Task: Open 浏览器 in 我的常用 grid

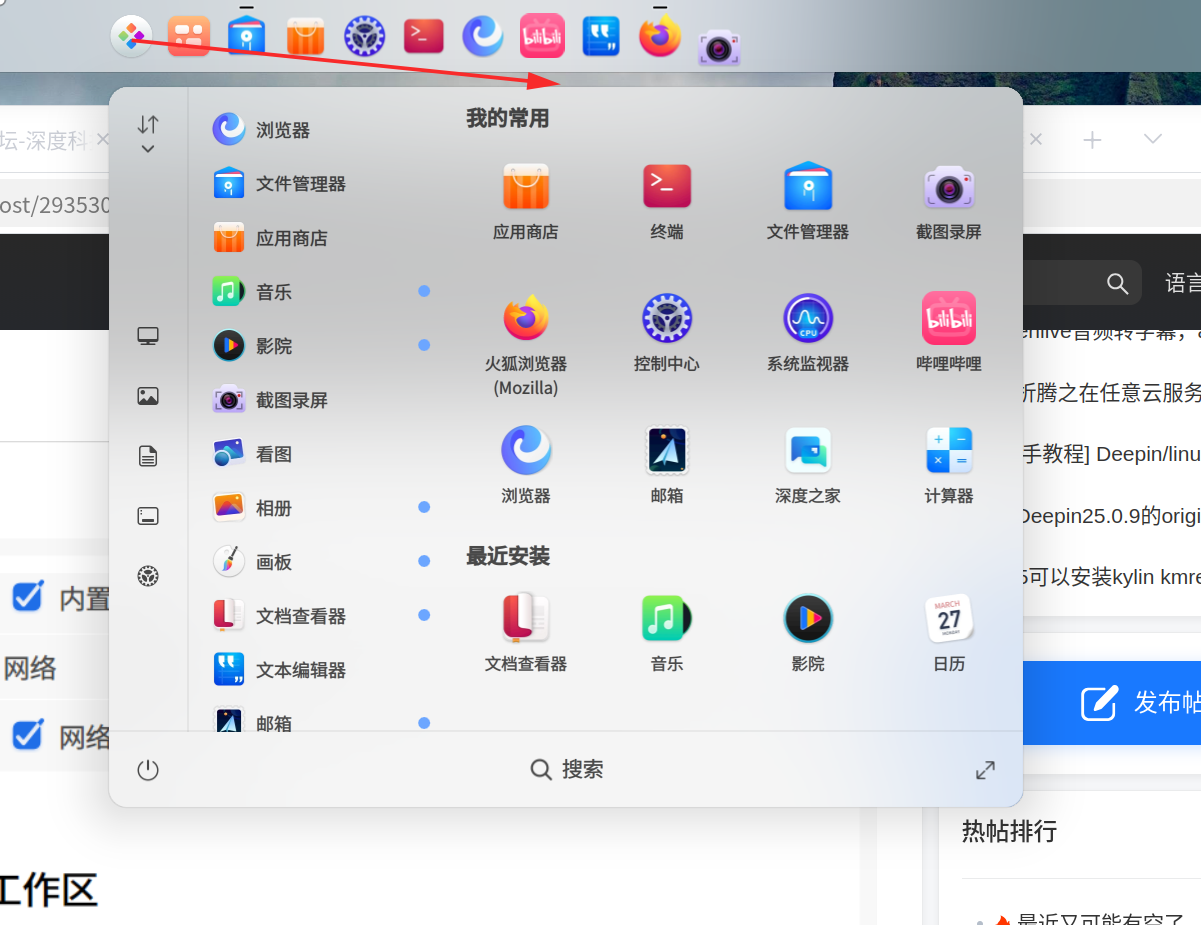Action: (526, 466)
